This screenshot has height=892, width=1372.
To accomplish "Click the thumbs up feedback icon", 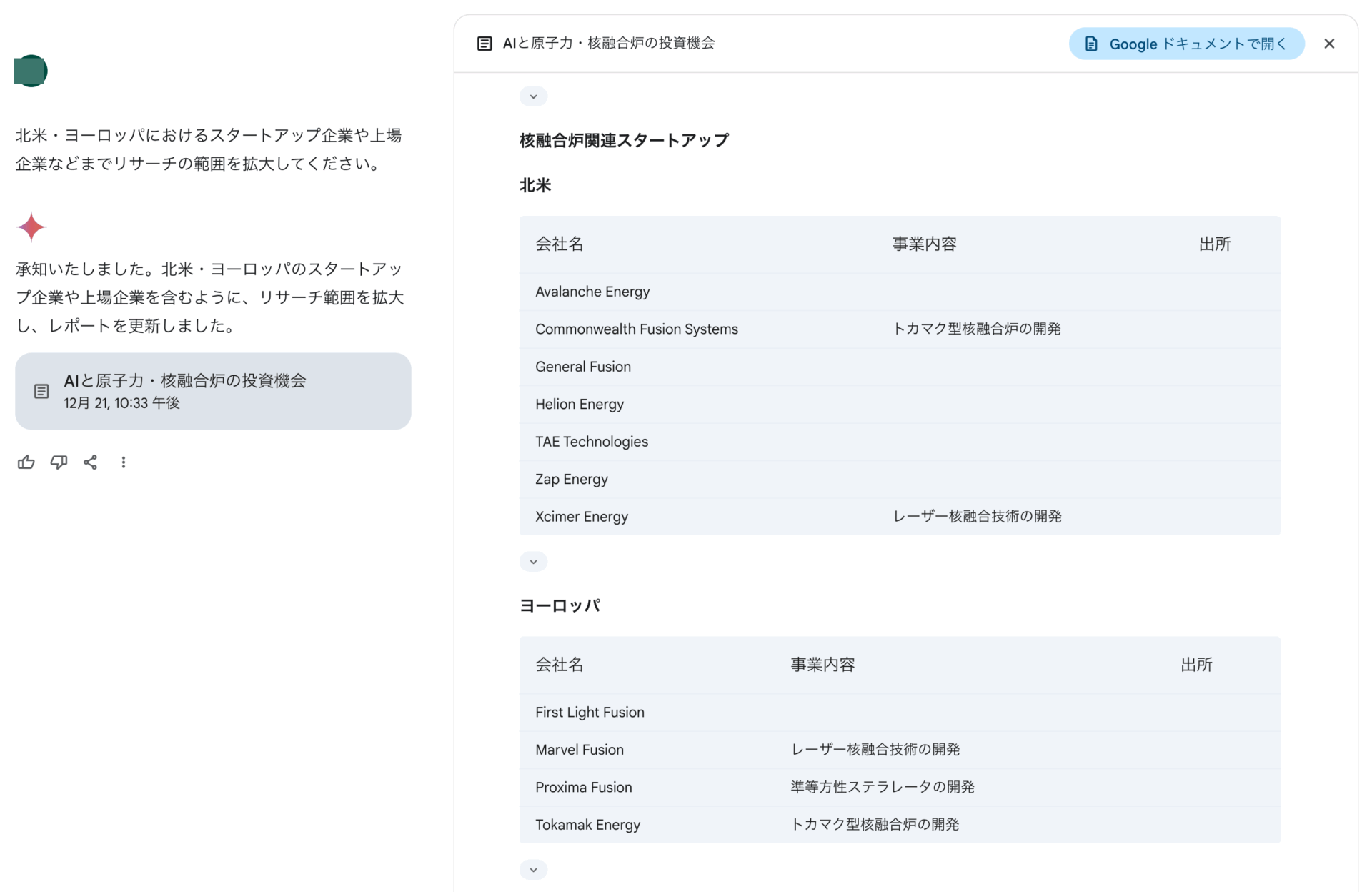I will point(26,462).
